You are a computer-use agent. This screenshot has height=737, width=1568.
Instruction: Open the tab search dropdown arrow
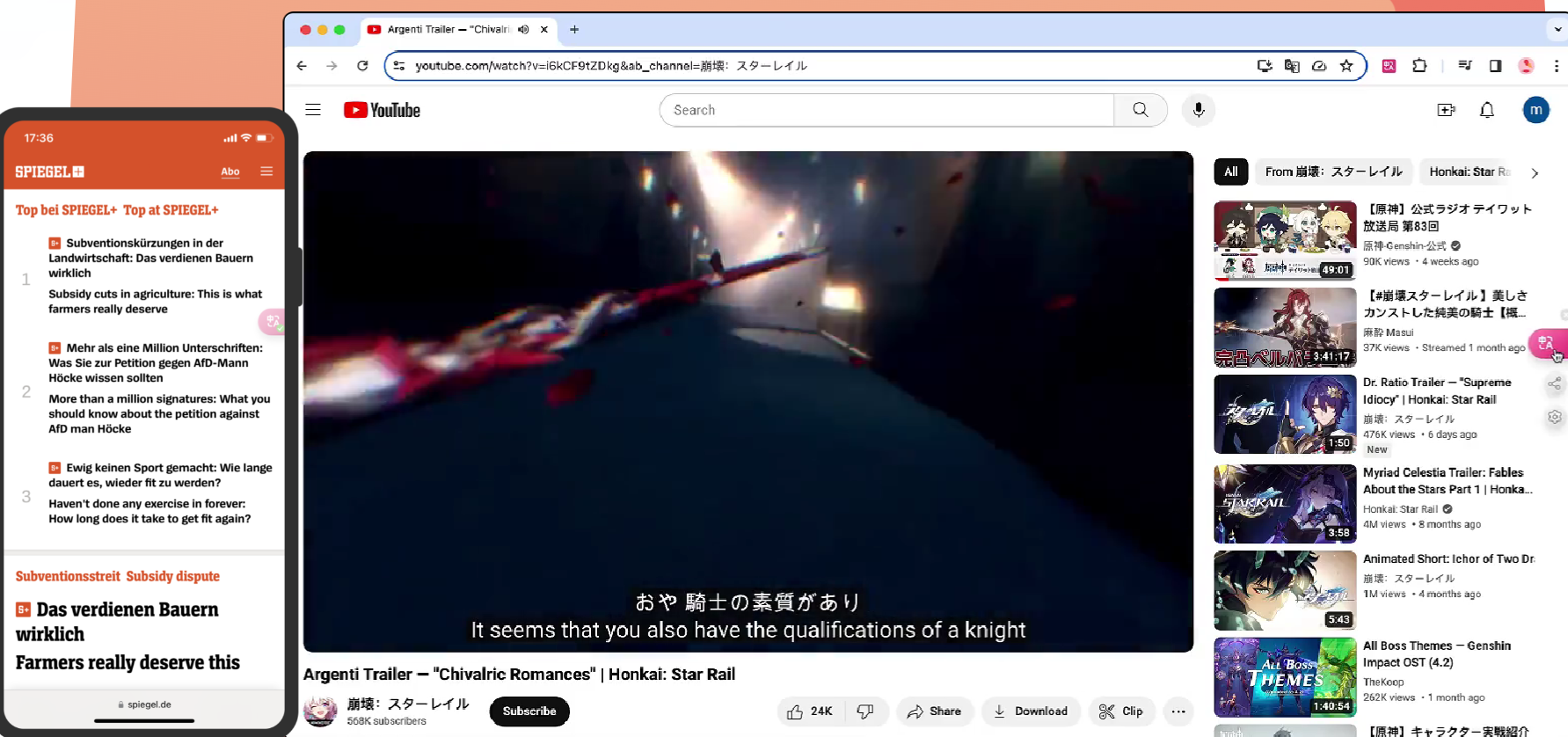coord(1557,29)
